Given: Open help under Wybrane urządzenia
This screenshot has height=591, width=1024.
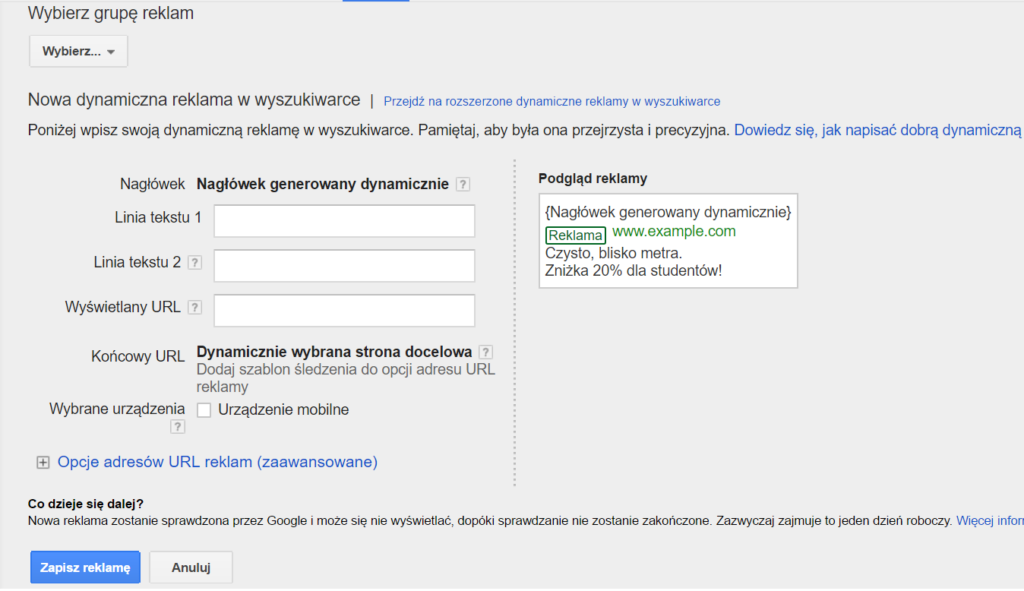Looking at the screenshot, I should click(x=177, y=426).
